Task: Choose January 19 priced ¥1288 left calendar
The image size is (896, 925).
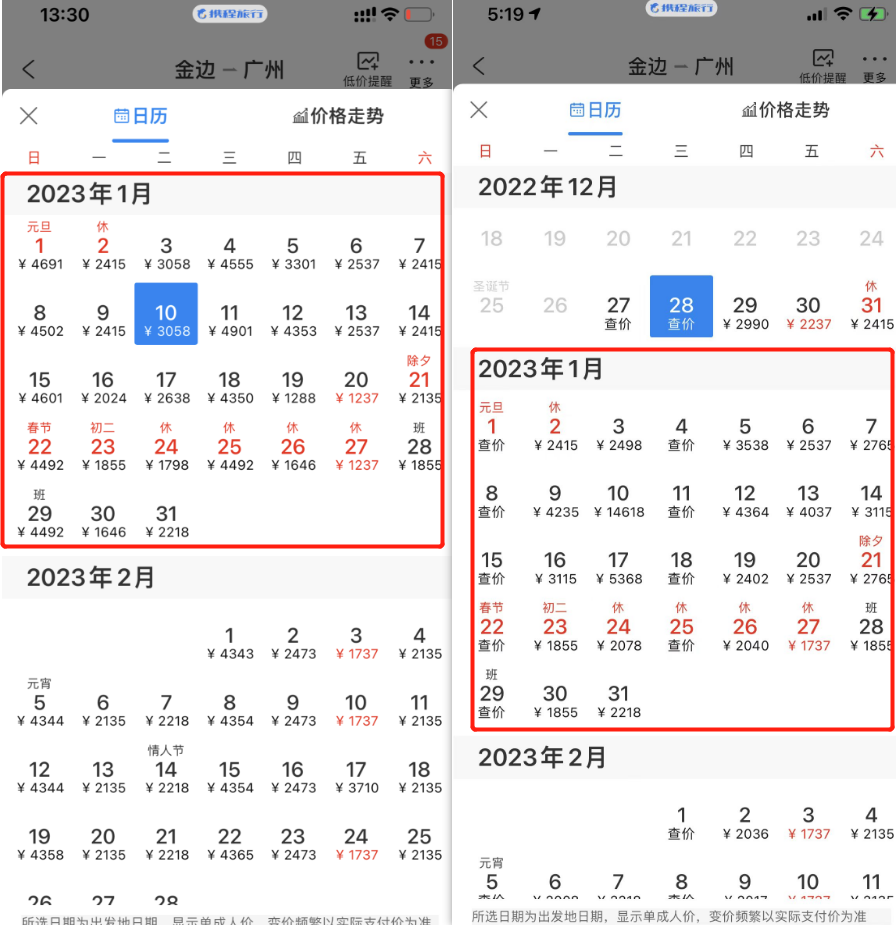Action: tap(293, 388)
